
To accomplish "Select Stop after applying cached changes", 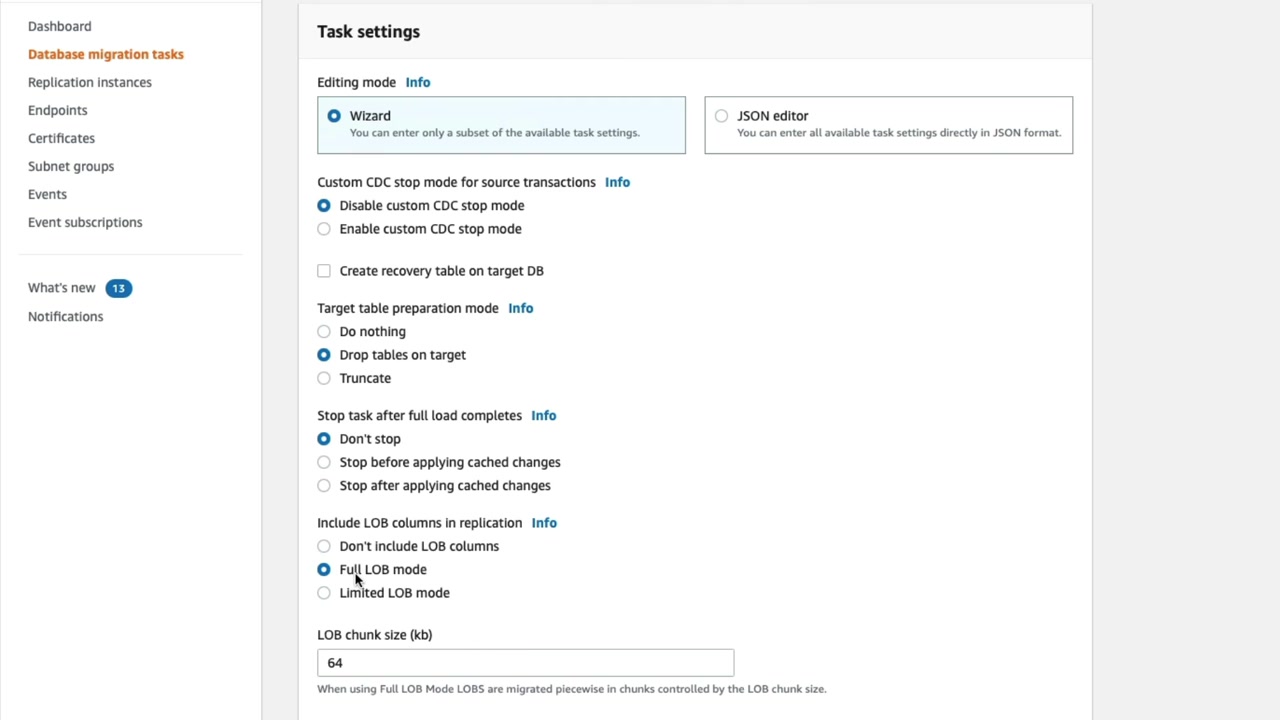I will click(x=324, y=486).
